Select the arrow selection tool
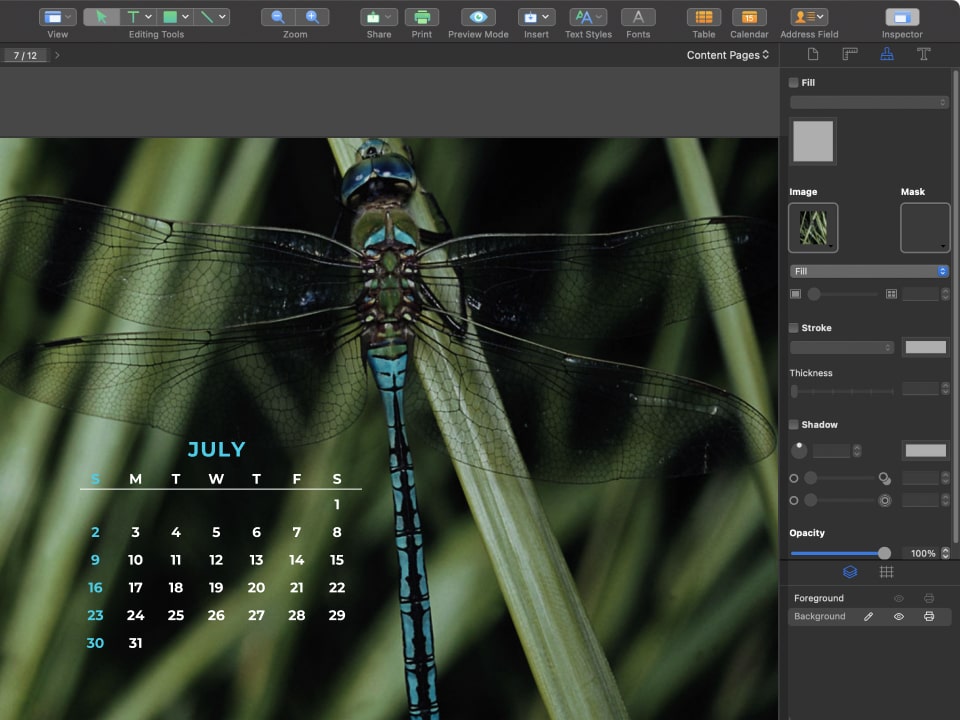 101,17
